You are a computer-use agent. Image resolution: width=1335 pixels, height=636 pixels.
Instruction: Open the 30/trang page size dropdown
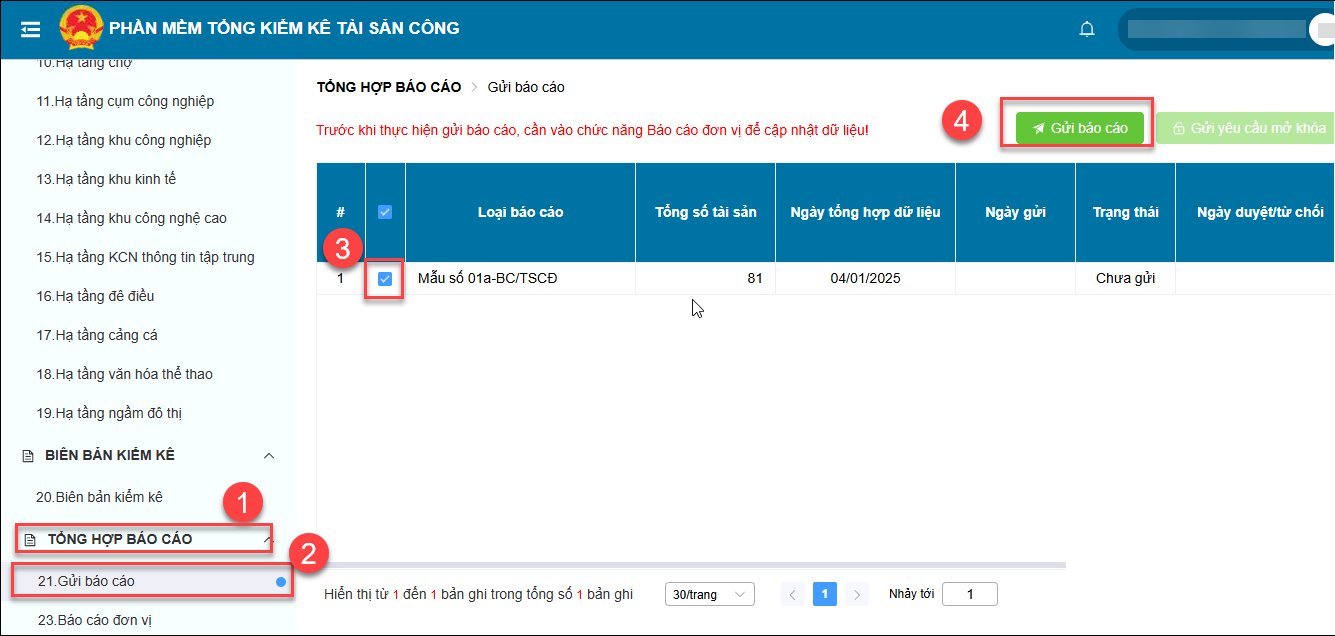710,594
